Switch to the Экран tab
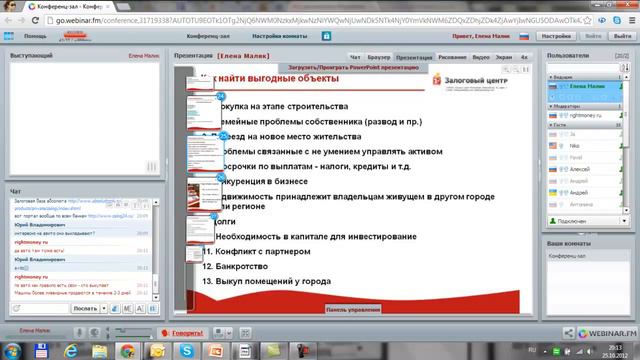 [504, 57]
